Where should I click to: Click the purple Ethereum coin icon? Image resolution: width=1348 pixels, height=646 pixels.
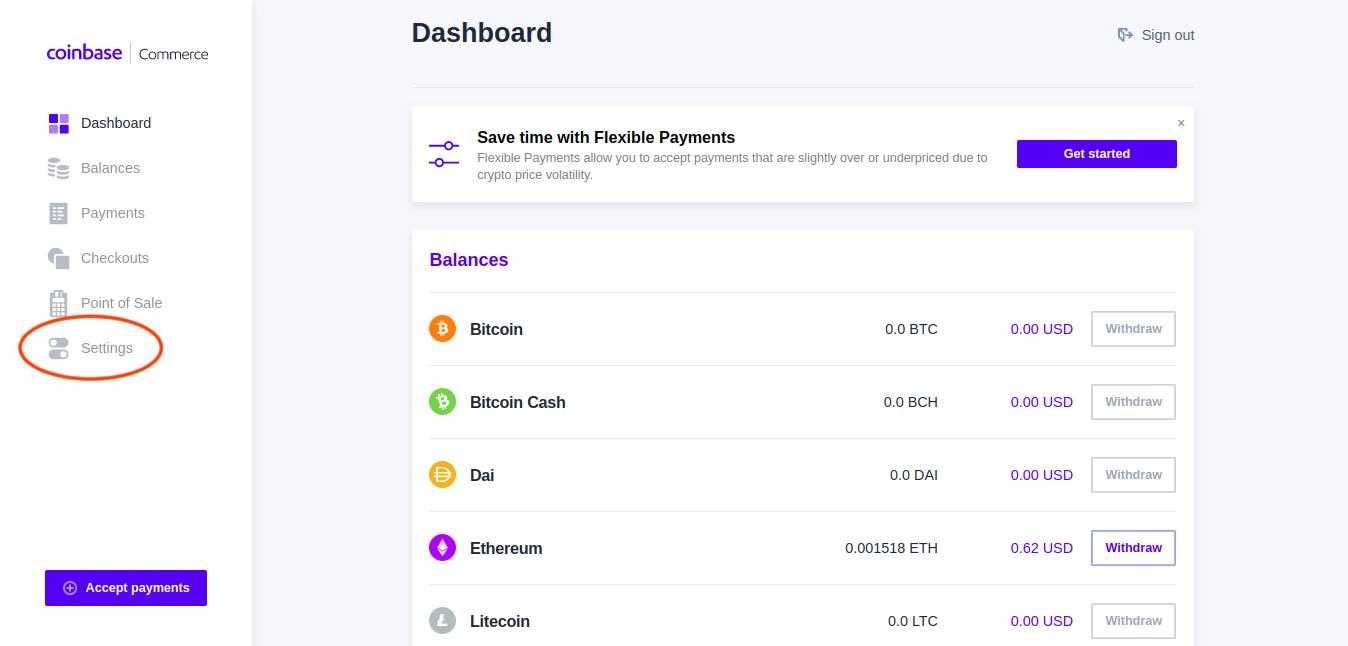442,548
